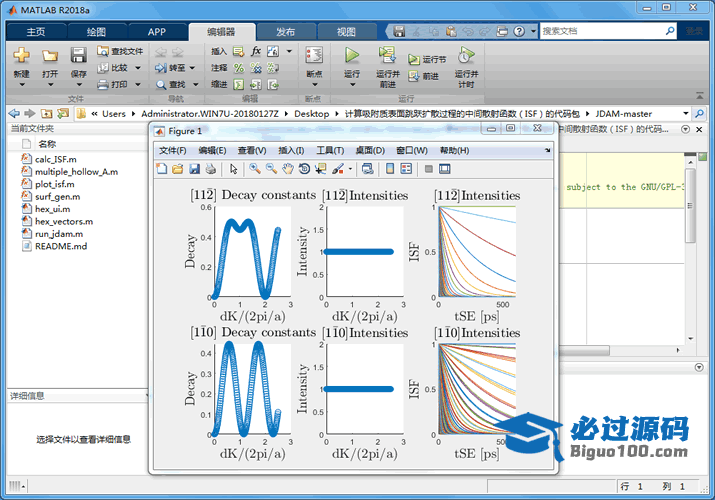
Task: Click the Advance (前进) button
Action: pos(424,76)
